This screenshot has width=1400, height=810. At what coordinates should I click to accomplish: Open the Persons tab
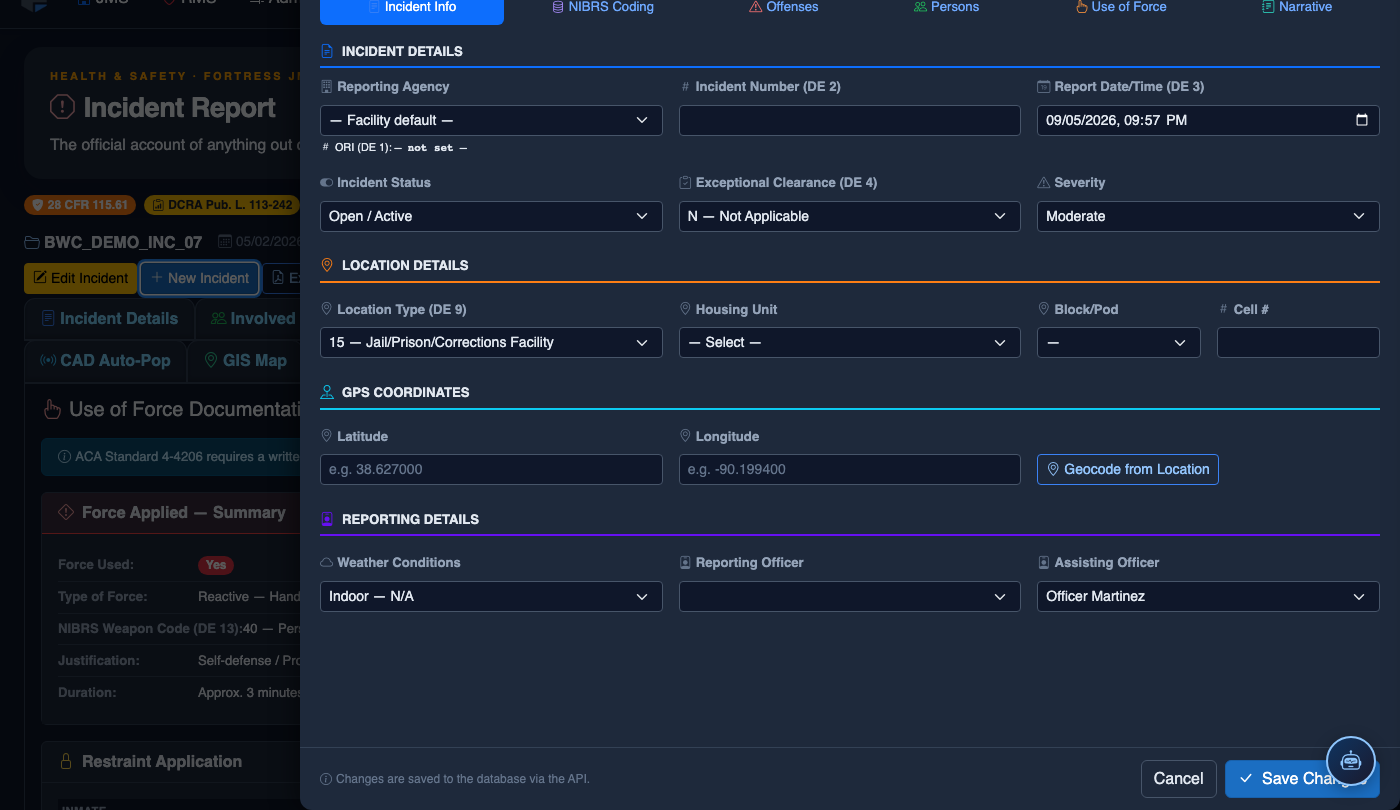(x=946, y=7)
